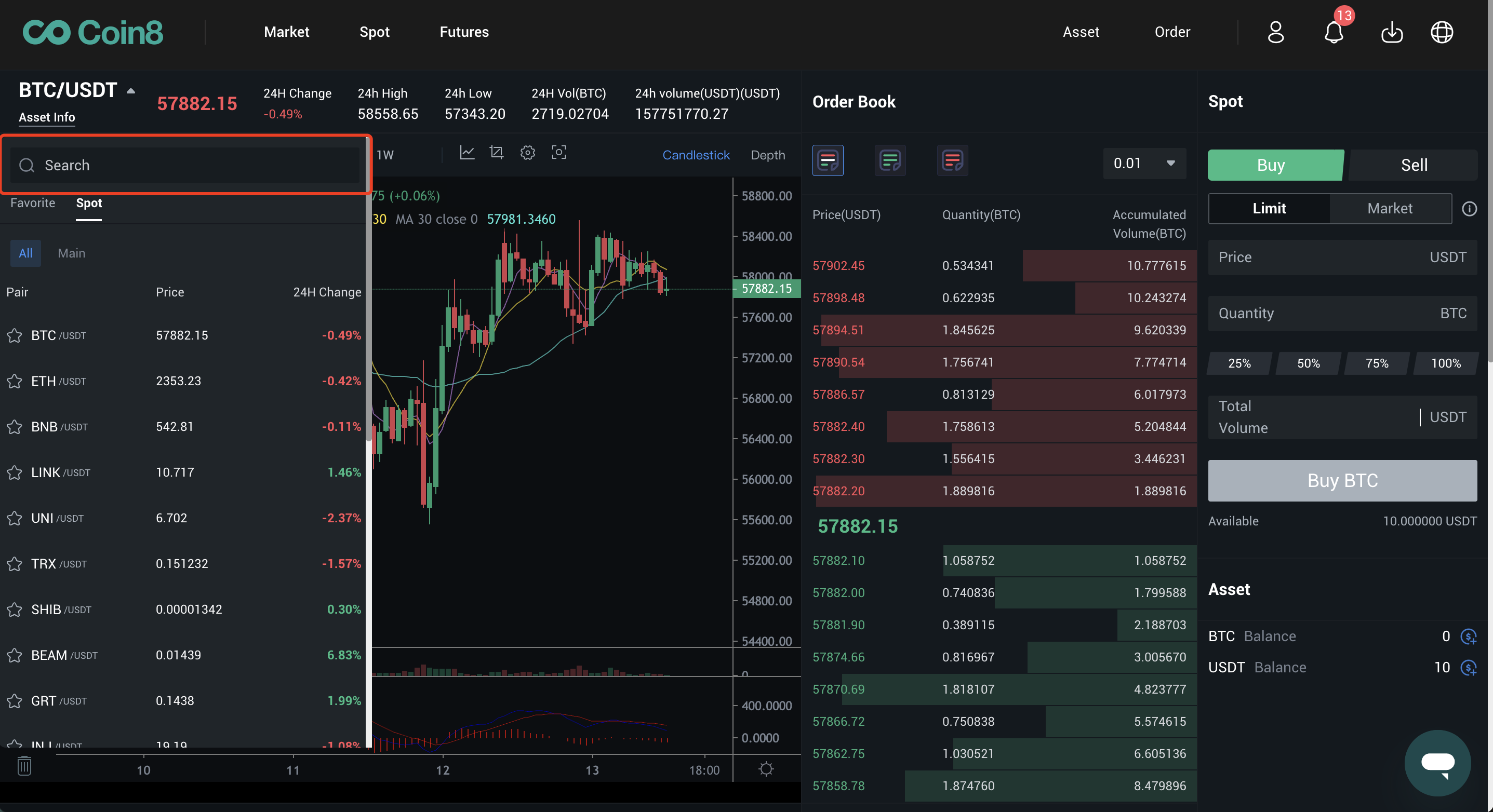The height and width of the screenshot is (812, 1493).
Task: Open the Asset Info link
Action: click(x=47, y=117)
